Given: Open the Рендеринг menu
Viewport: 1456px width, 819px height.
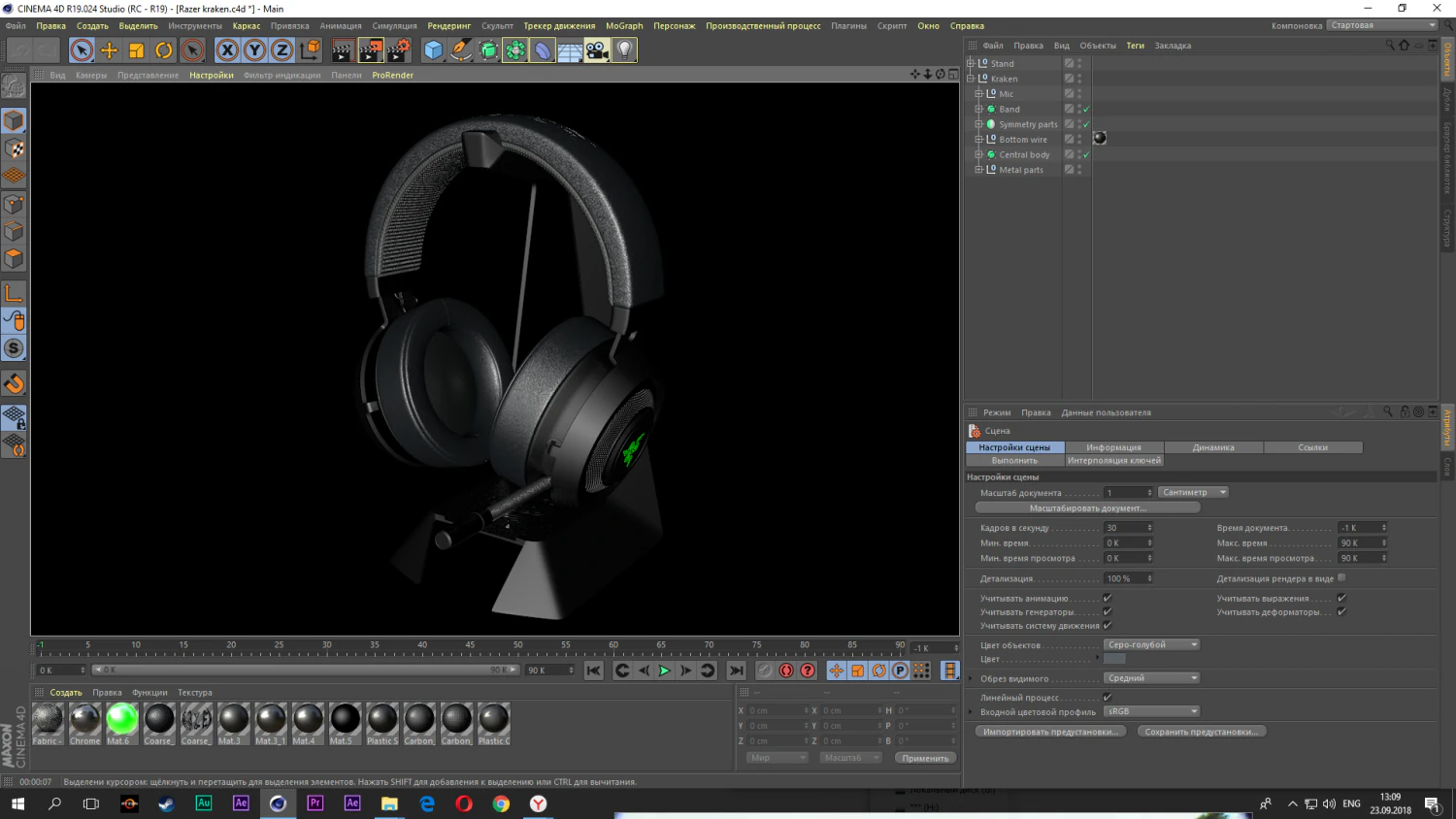Looking at the screenshot, I should click(x=449, y=25).
